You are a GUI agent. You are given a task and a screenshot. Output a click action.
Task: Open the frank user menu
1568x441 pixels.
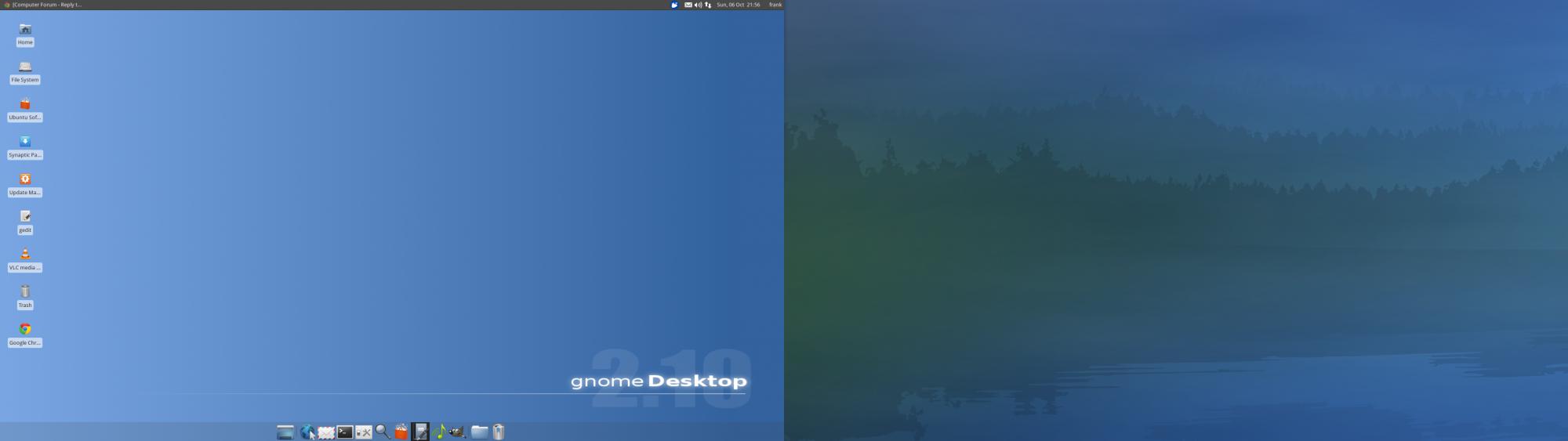coord(775,5)
